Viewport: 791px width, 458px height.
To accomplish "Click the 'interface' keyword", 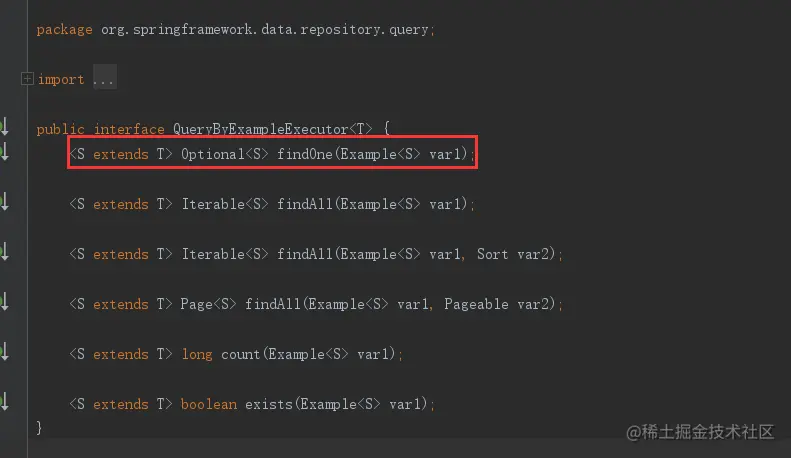I will 129,129.
